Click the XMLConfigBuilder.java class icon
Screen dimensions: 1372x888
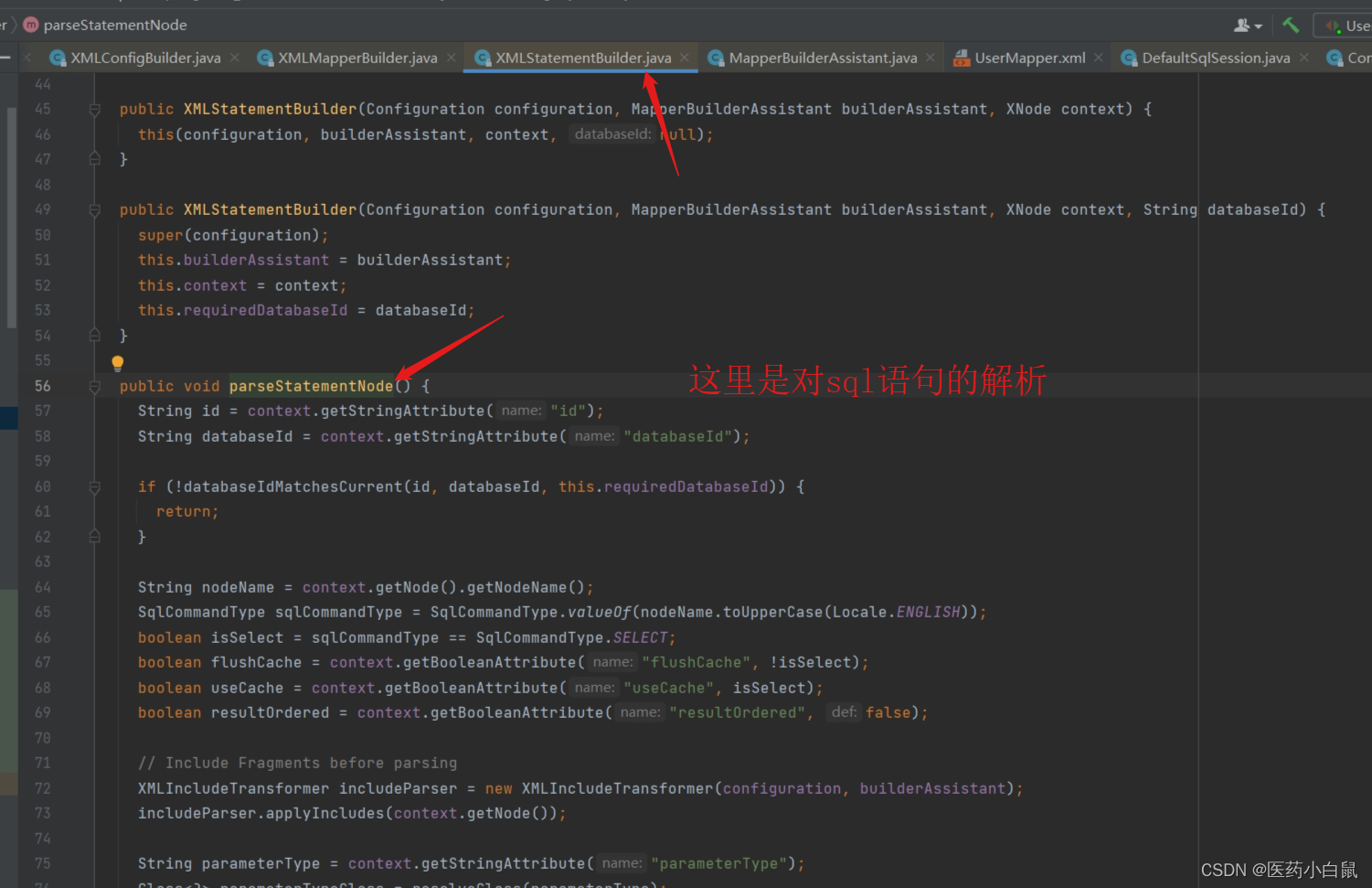point(58,58)
